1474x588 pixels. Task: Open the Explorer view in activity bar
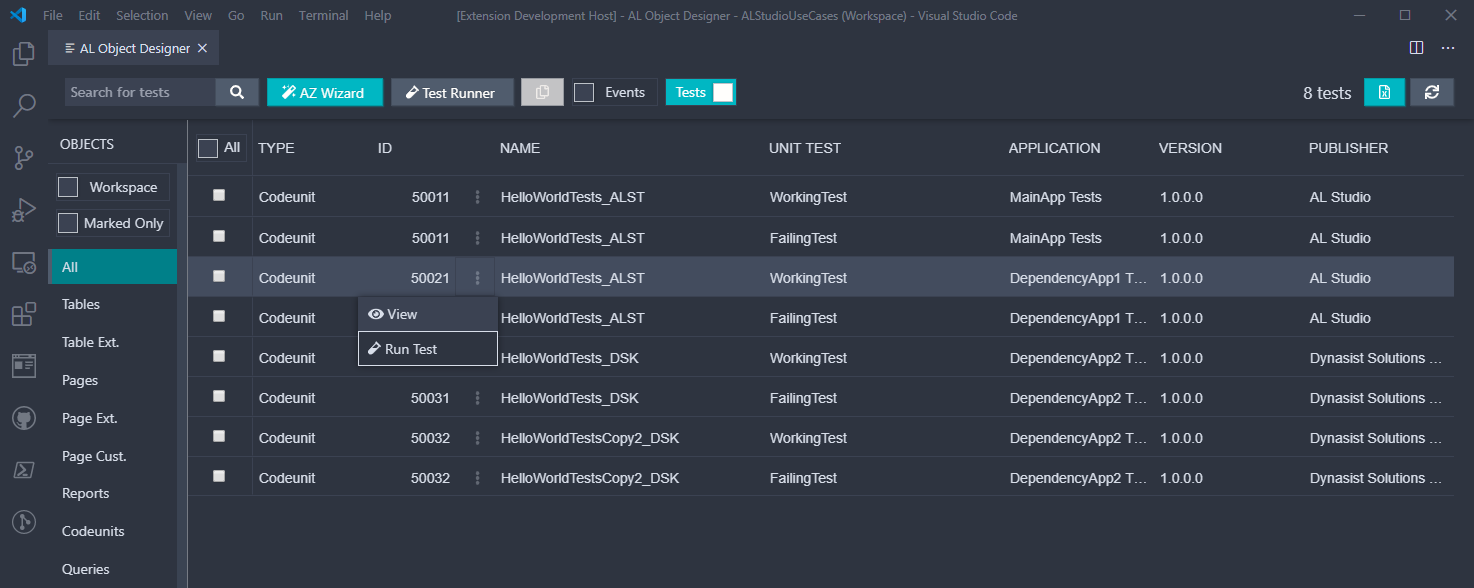tap(24, 54)
